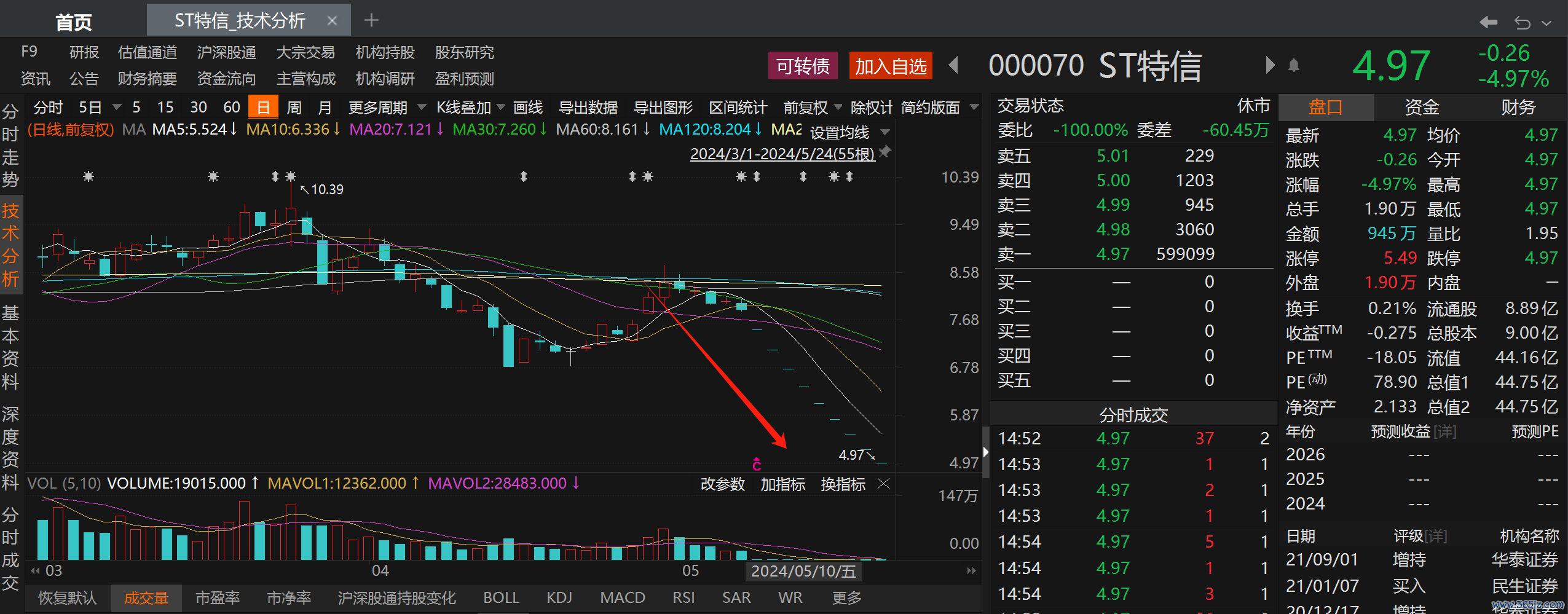Pin the date range with pushpin icon
Image resolution: width=1568 pixels, height=614 pixels.
885,152
